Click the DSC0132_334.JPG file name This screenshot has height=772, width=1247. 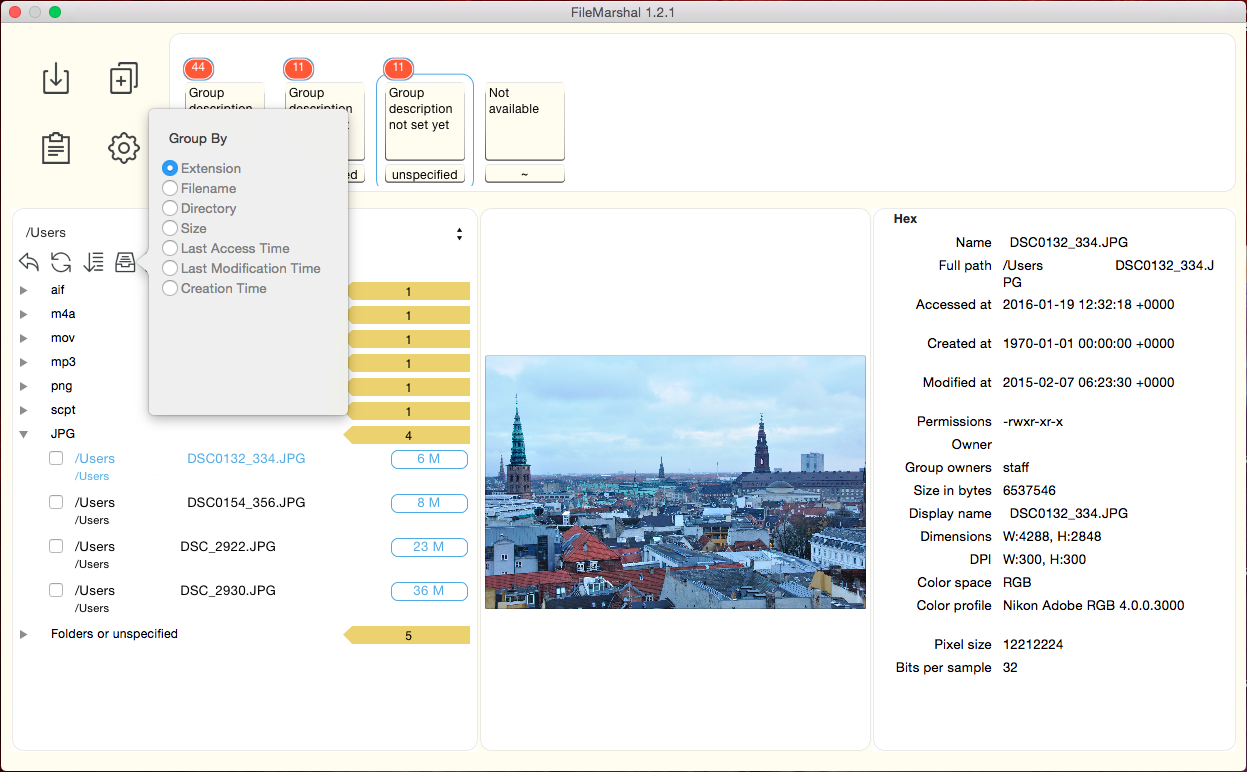coord(246,458)
